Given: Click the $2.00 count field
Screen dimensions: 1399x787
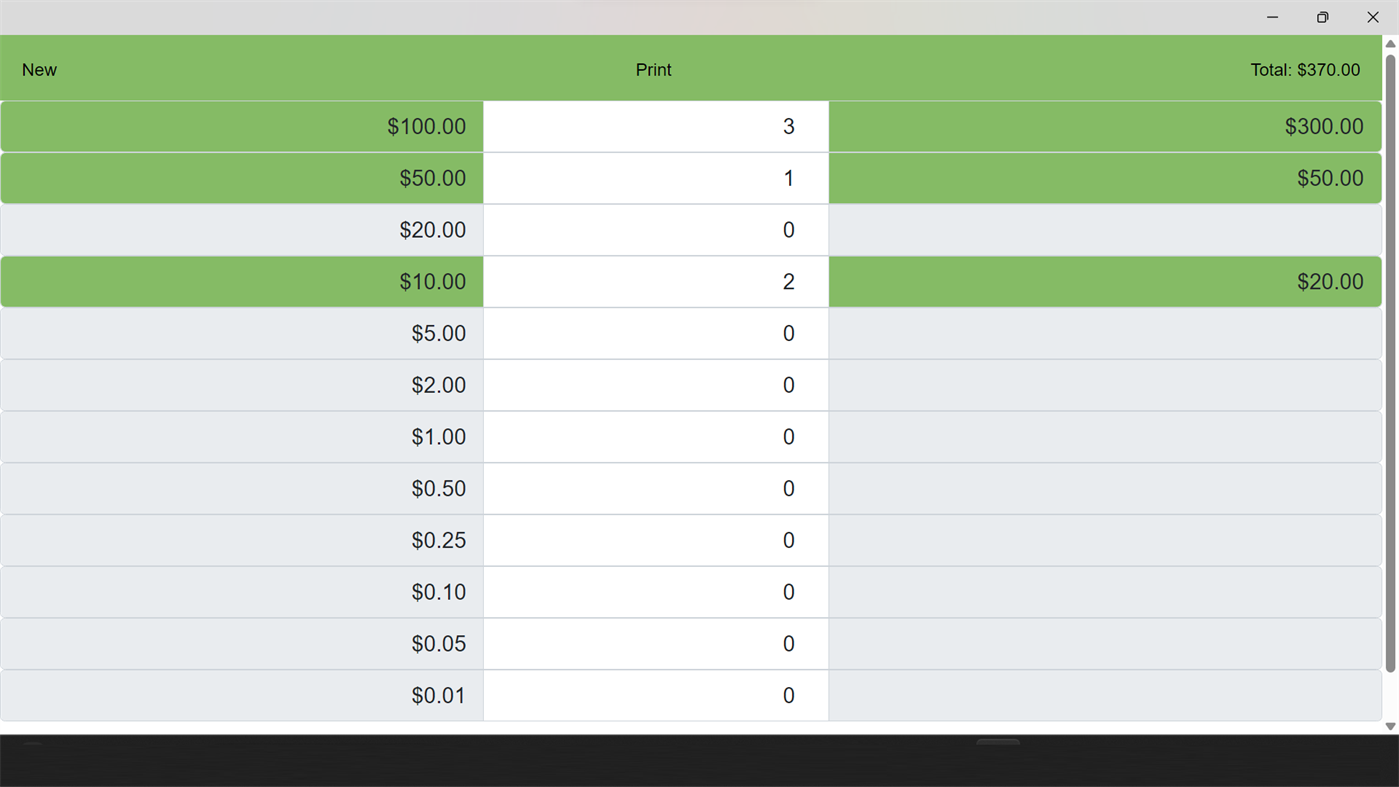Looking at the screenshot, I should coord(655,385).
